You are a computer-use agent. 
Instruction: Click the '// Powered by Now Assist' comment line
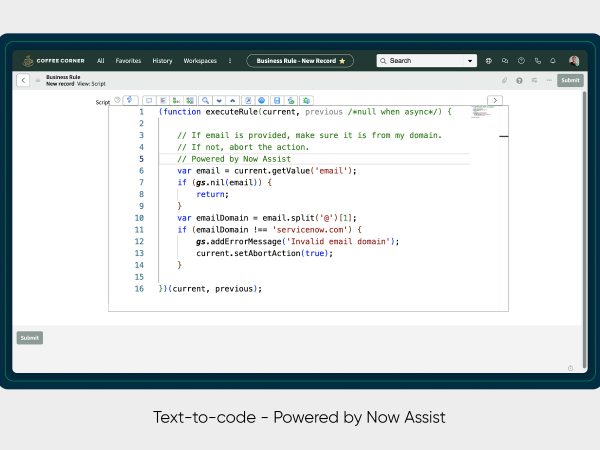(234, 159)
